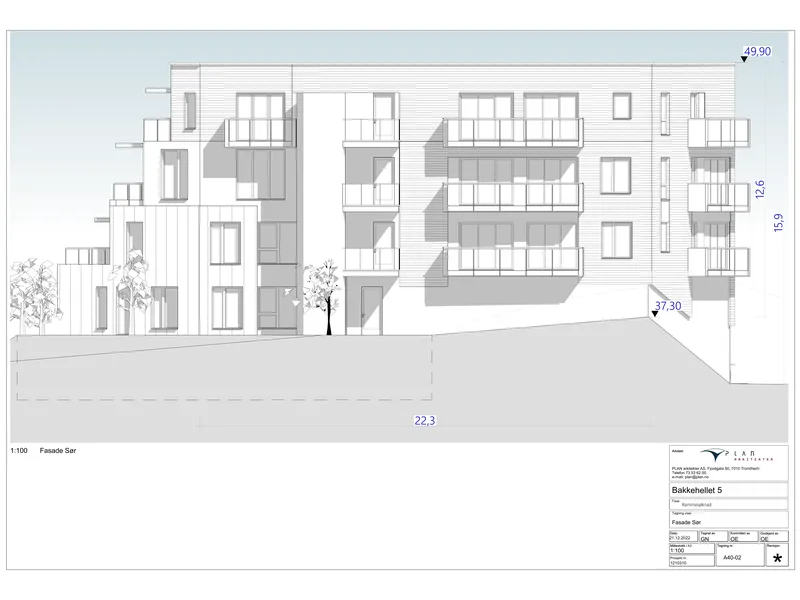Click the 37,30 ground elevation label
The height and width of the screenshot is (600, 800).
tap(668, 306)
